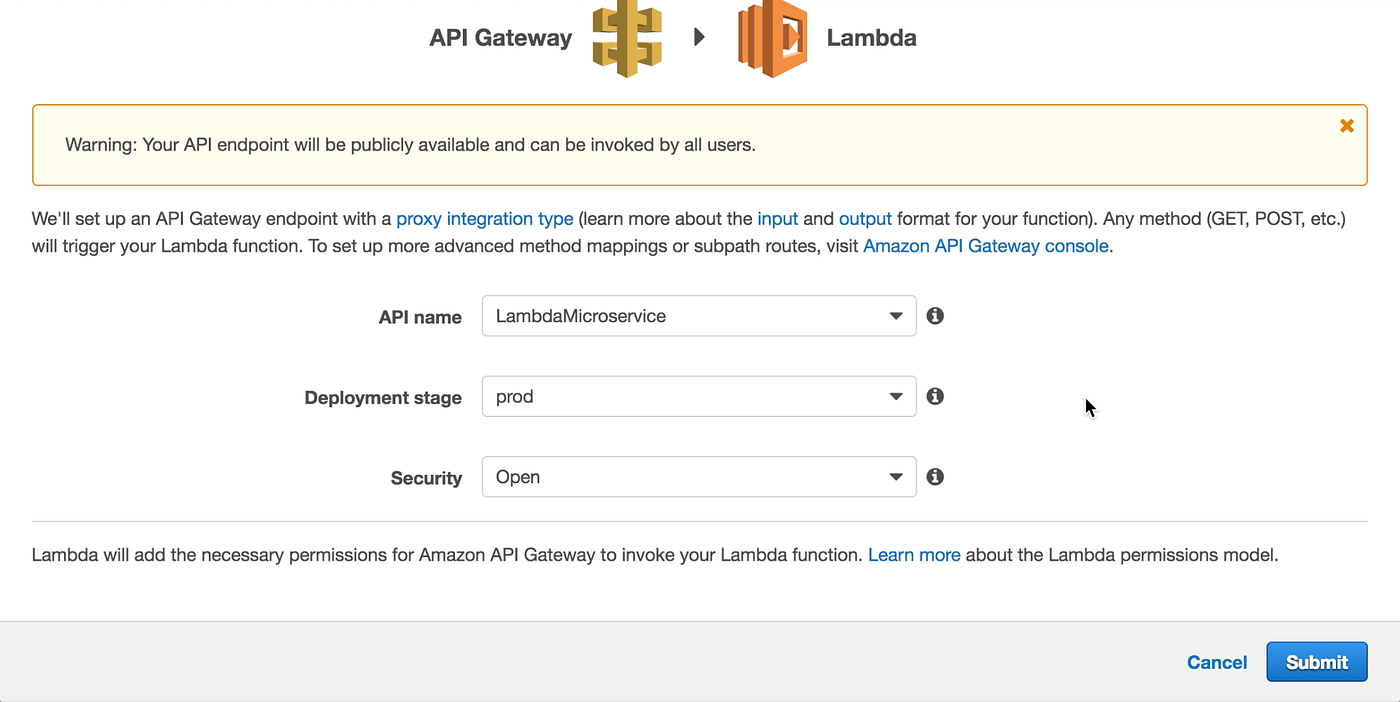Screen dimensions: 1400x702
Task: Dismiss the public endpoint warning banner
Action: 1346,126
